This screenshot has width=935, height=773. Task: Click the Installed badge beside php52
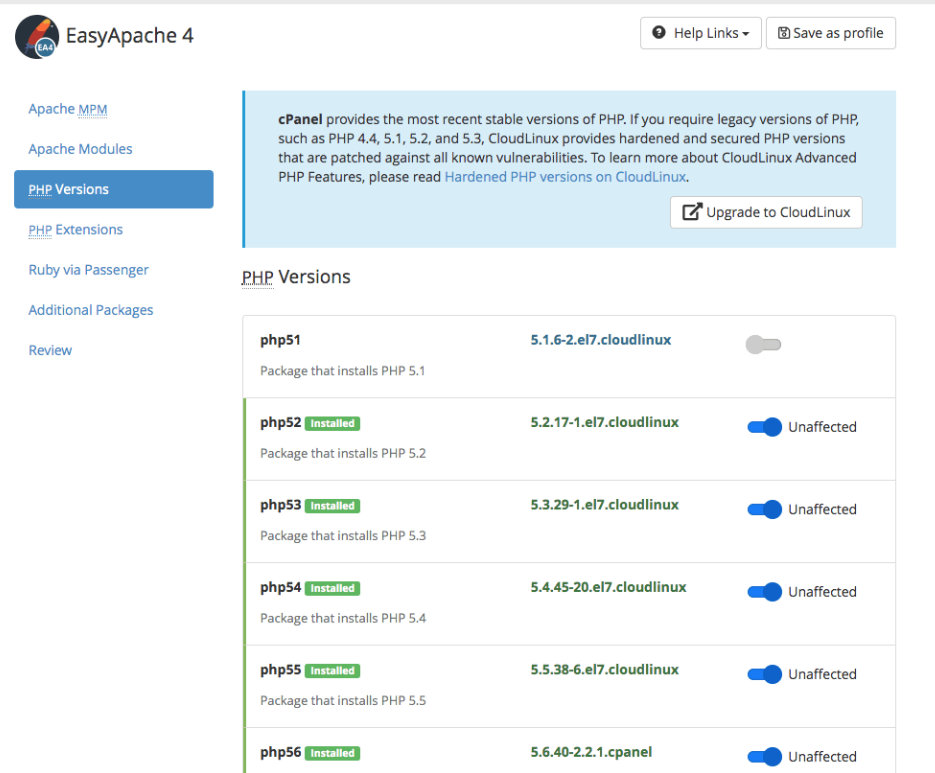coord(332,423)
